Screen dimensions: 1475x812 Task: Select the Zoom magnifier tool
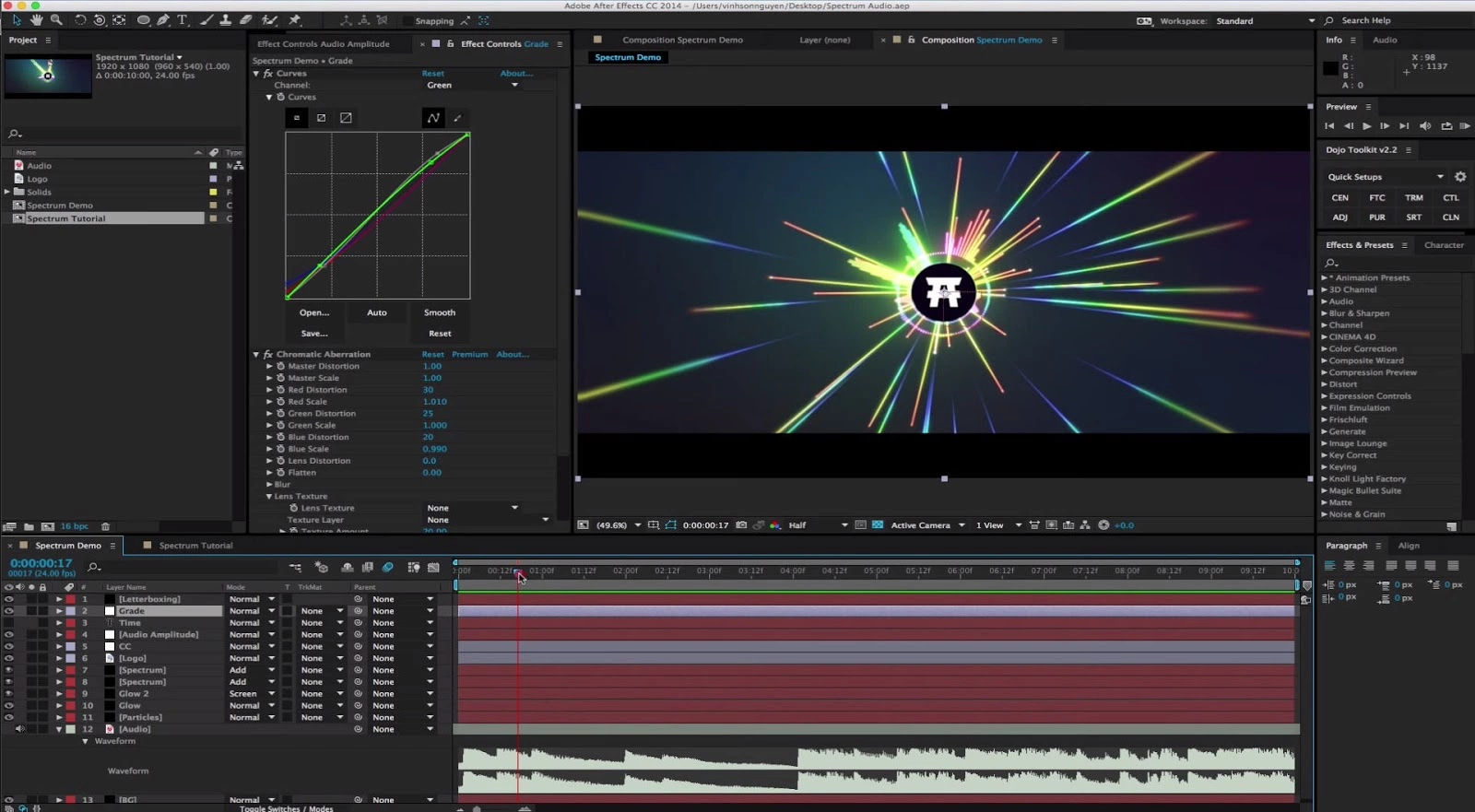click(56, 19)
